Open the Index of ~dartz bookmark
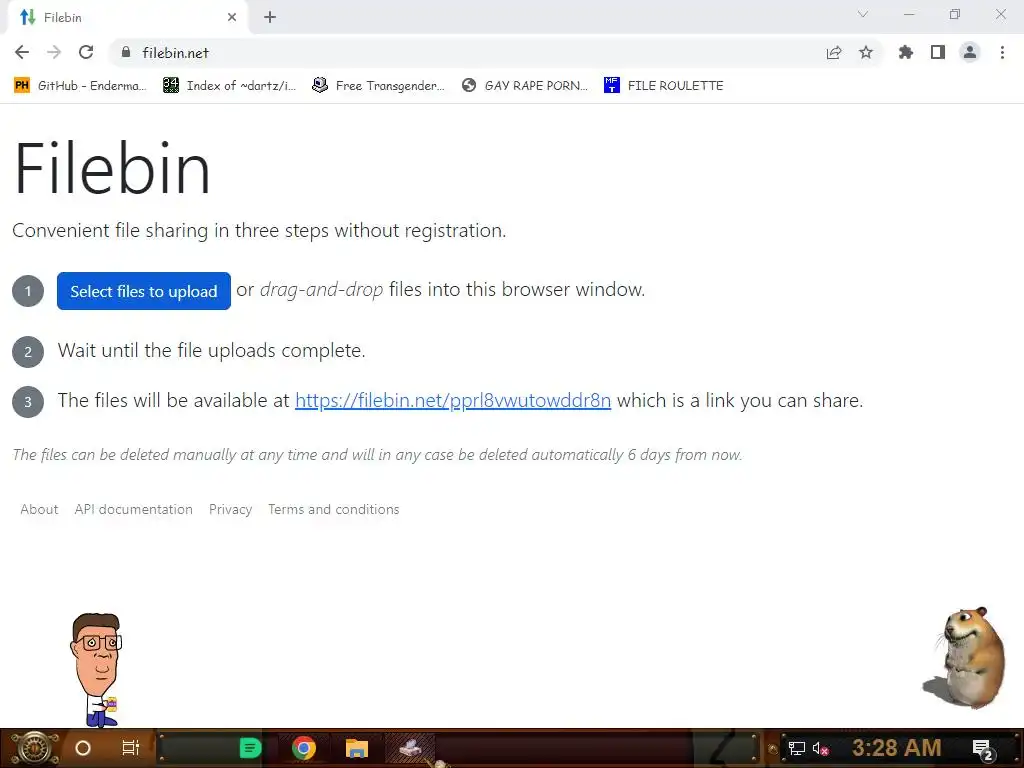Image resolution: width=1024 pixels, height=768 pixels. tap(229, 86)
